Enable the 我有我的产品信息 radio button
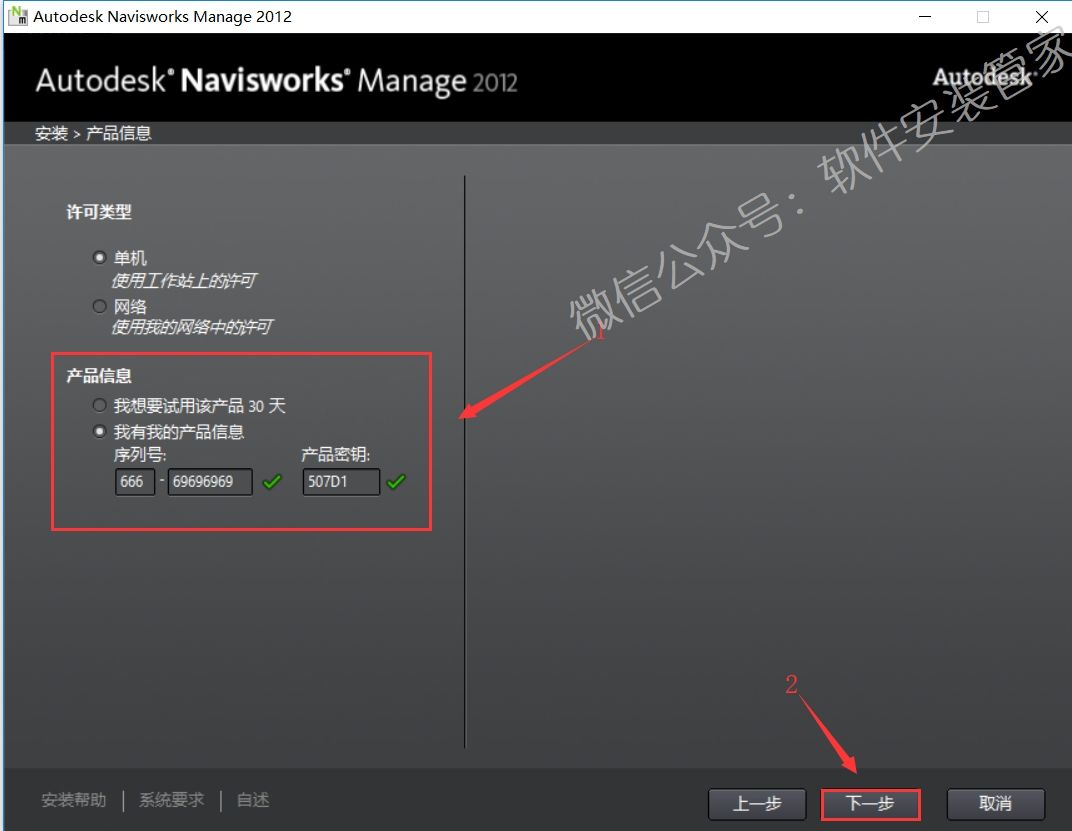The image size is (1072, 831). [x=99, y=432]
